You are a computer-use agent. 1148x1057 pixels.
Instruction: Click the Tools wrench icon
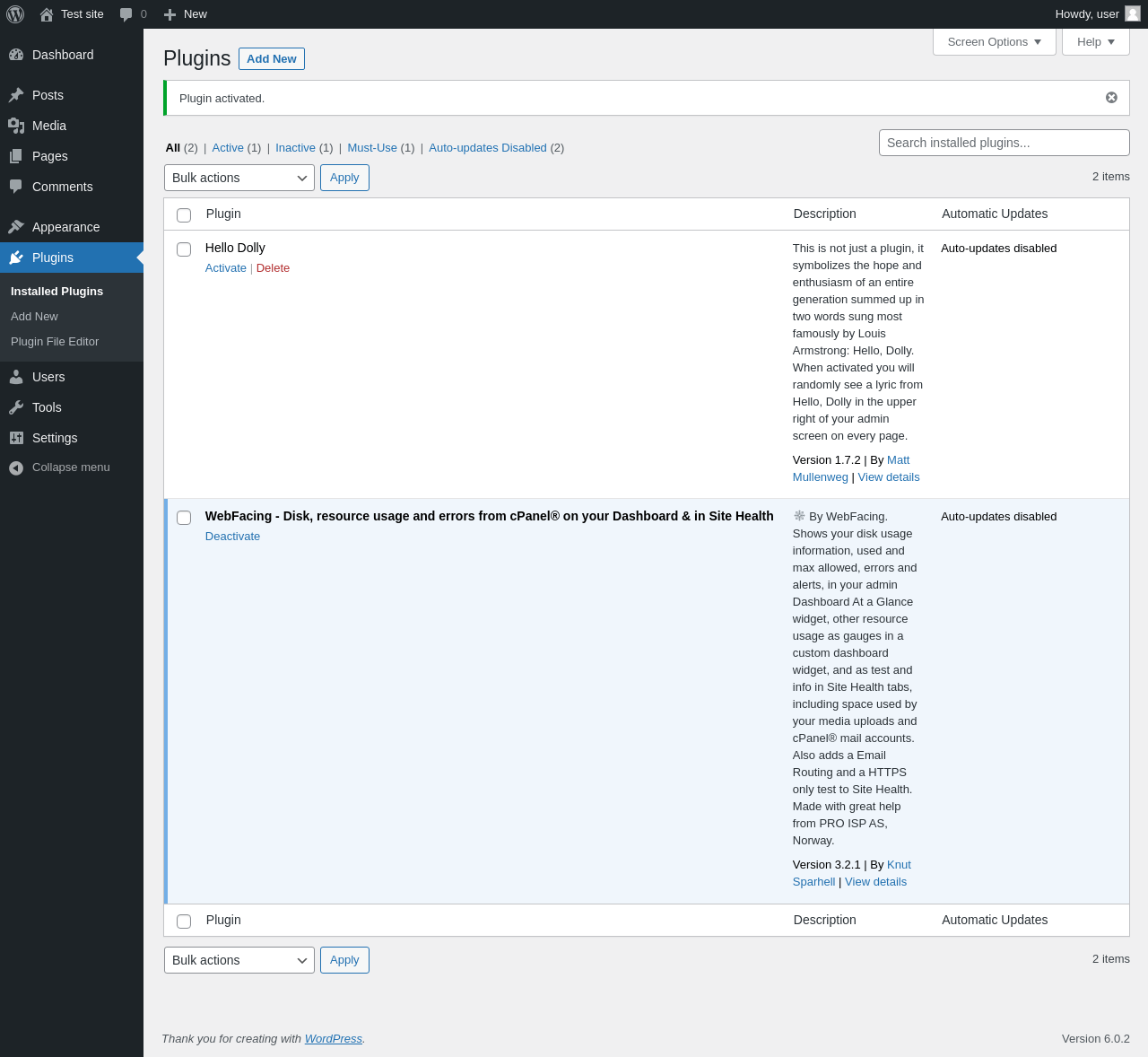tap(16, 407)
